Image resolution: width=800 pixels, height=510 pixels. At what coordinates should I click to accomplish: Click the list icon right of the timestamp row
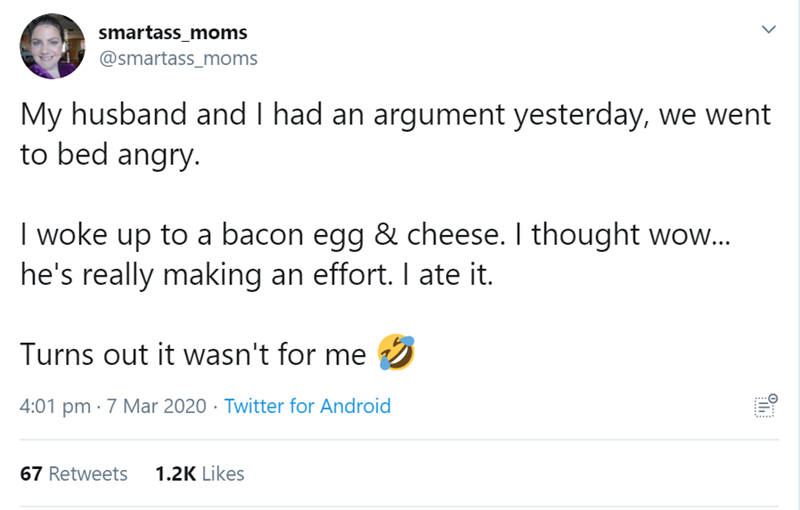coord(765,406)
